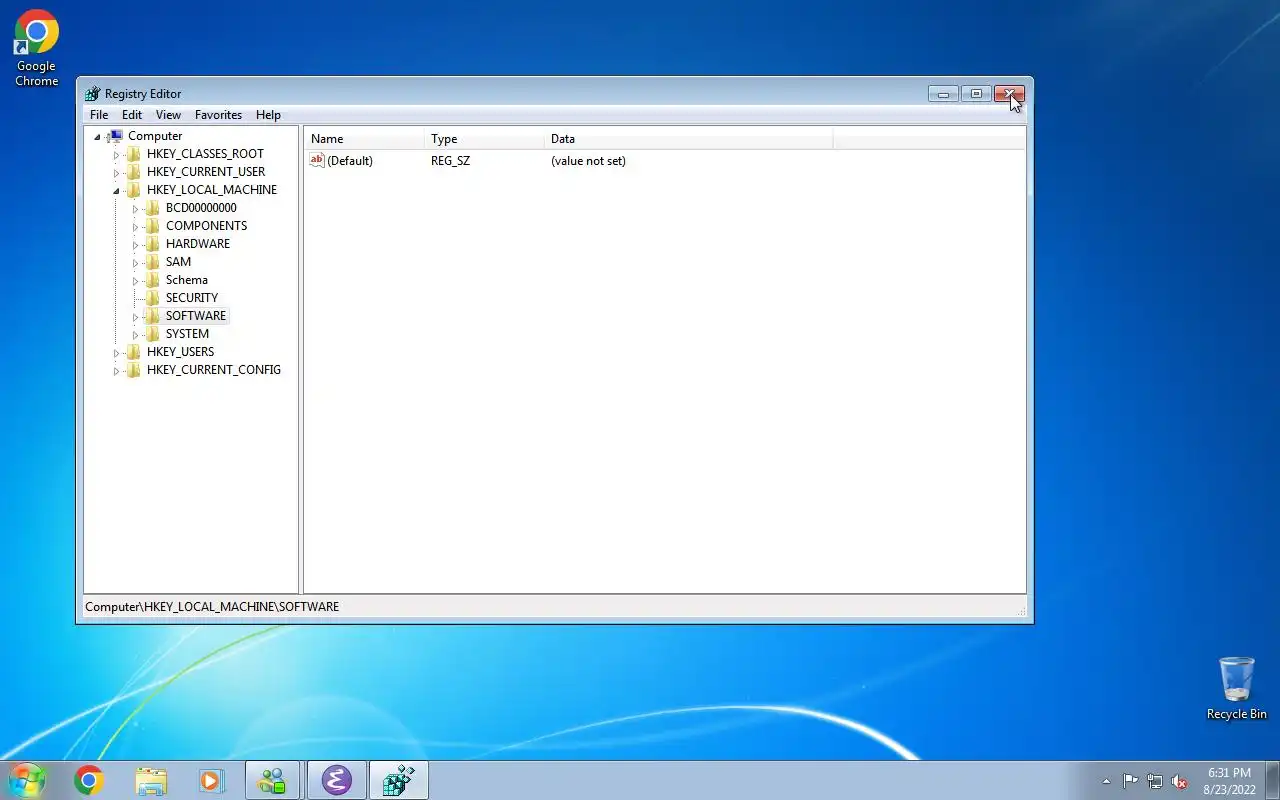The width and height of the screenshot is (1280, 800).
Task: Click the "(value not set)" data cell
Action: tap(588, 161)
